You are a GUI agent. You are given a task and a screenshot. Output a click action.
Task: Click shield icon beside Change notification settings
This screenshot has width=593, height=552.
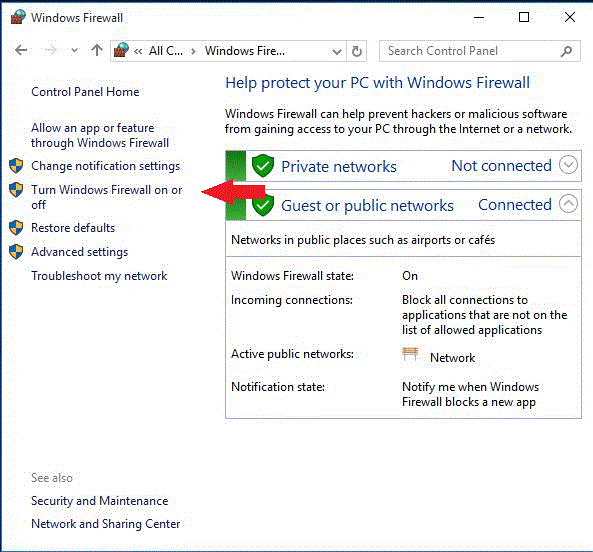coord(16,166)
